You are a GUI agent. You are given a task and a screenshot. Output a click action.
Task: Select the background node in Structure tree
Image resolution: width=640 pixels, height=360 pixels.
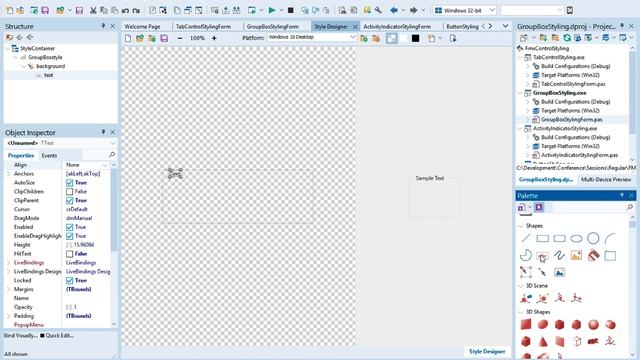pos(50,66)
